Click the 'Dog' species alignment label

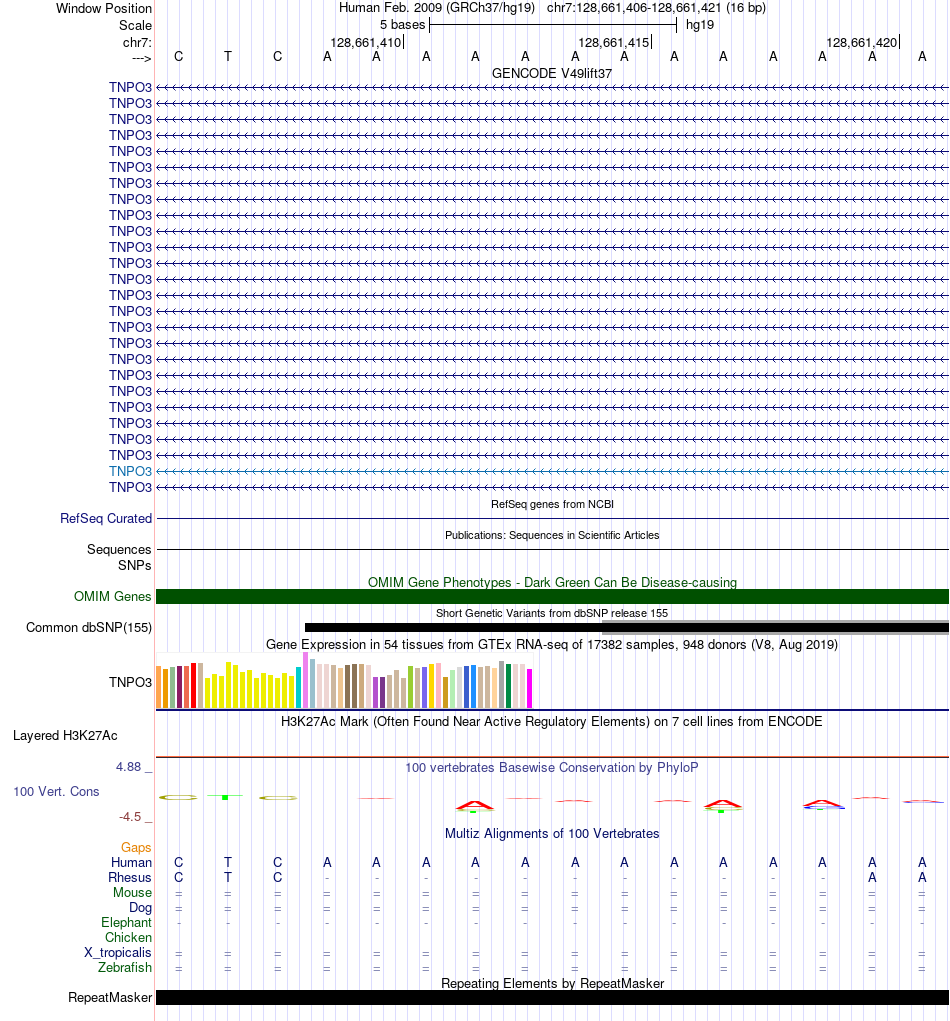[x=141, y=908]
